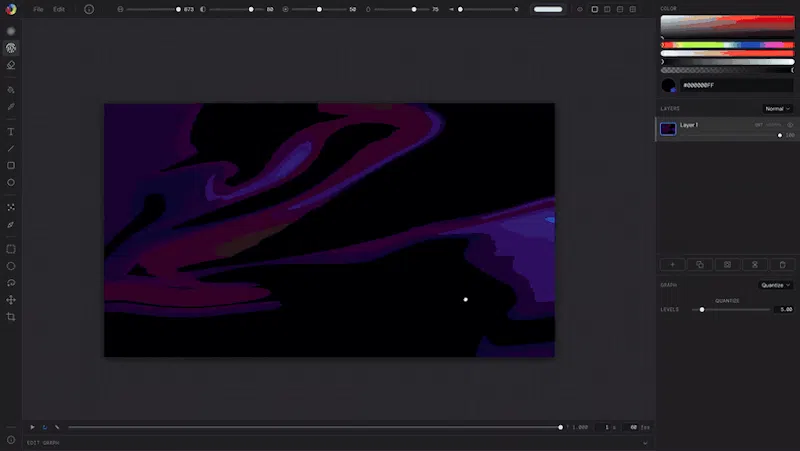
Task: Open the Normal blend mode dropdown
Action: [x=778, y=109]
